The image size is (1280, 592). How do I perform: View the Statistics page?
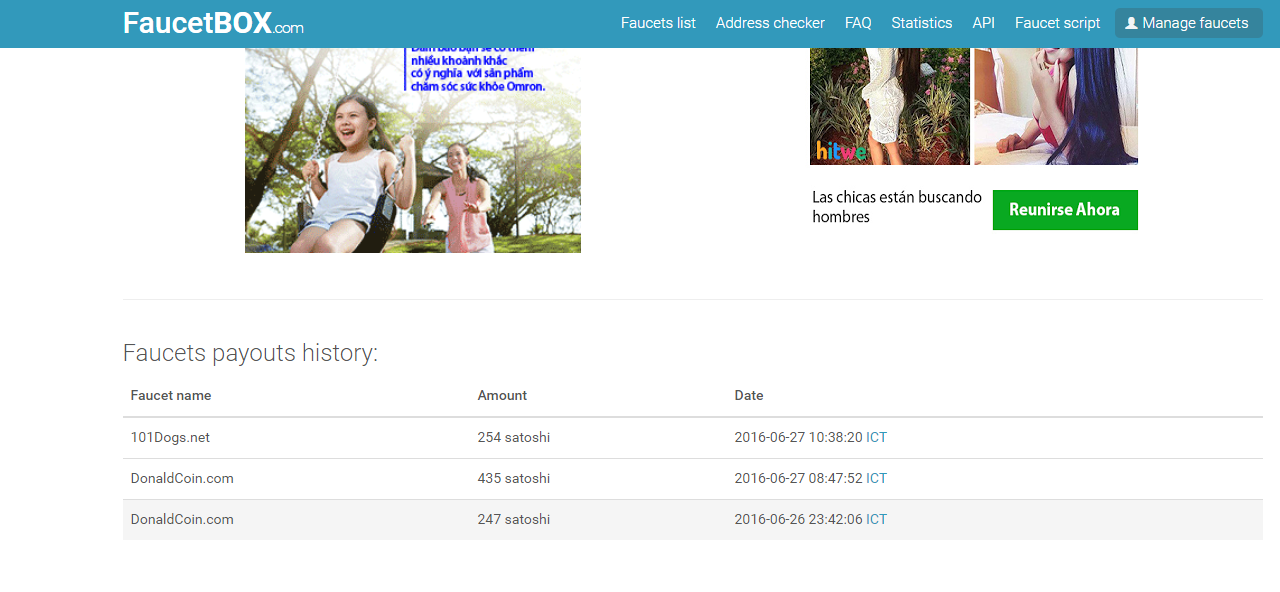click(922, 23)
